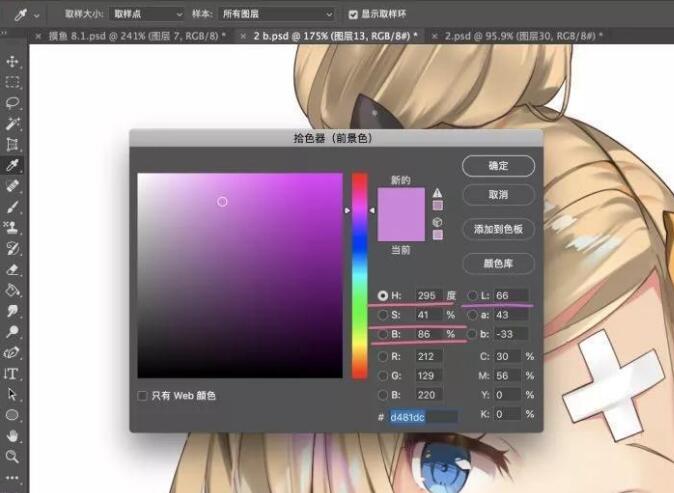Click the new color preview swatch

tap(401, 201)
